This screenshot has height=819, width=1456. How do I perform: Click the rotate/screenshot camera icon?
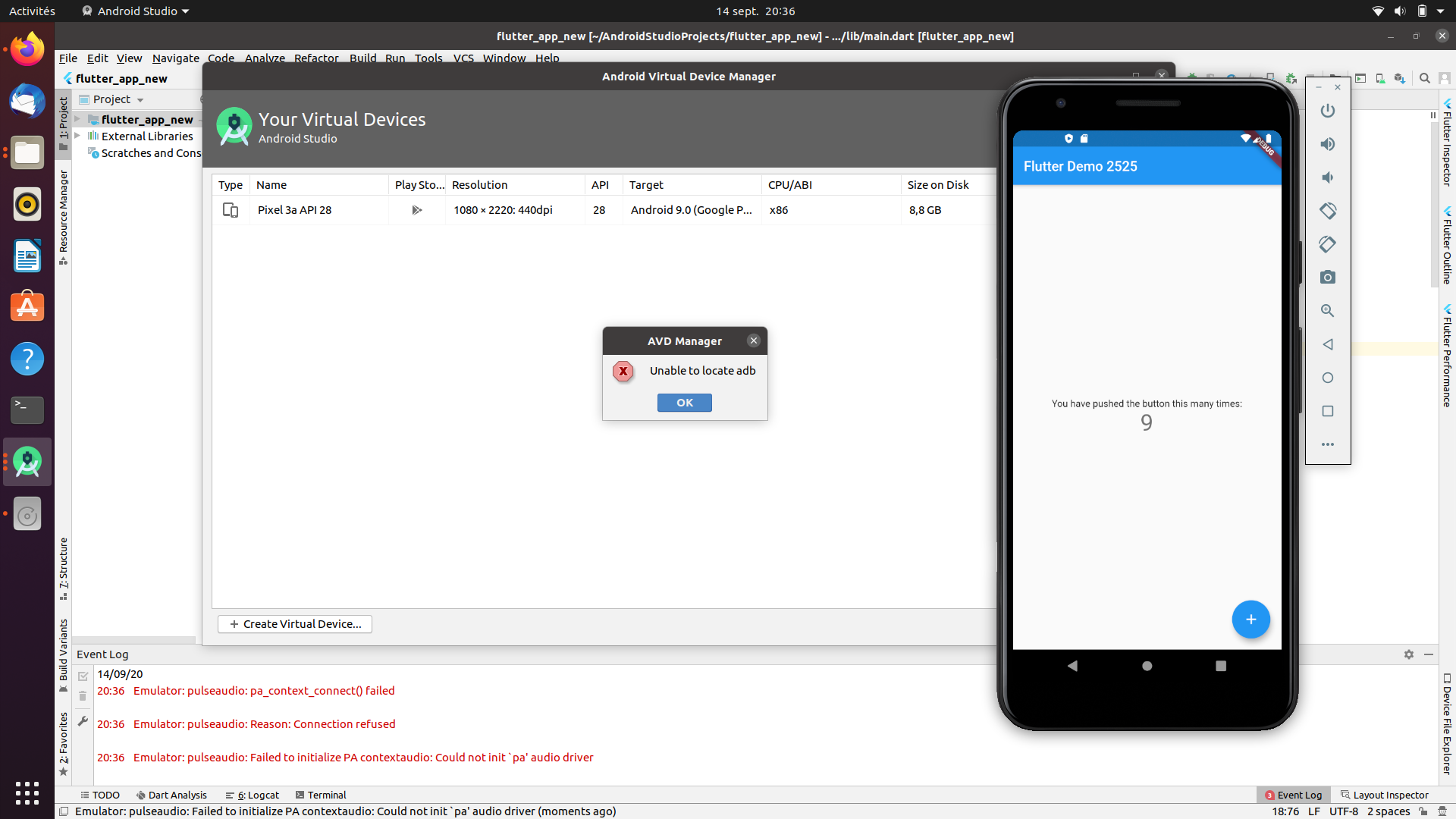click(x=1327, y=277)
